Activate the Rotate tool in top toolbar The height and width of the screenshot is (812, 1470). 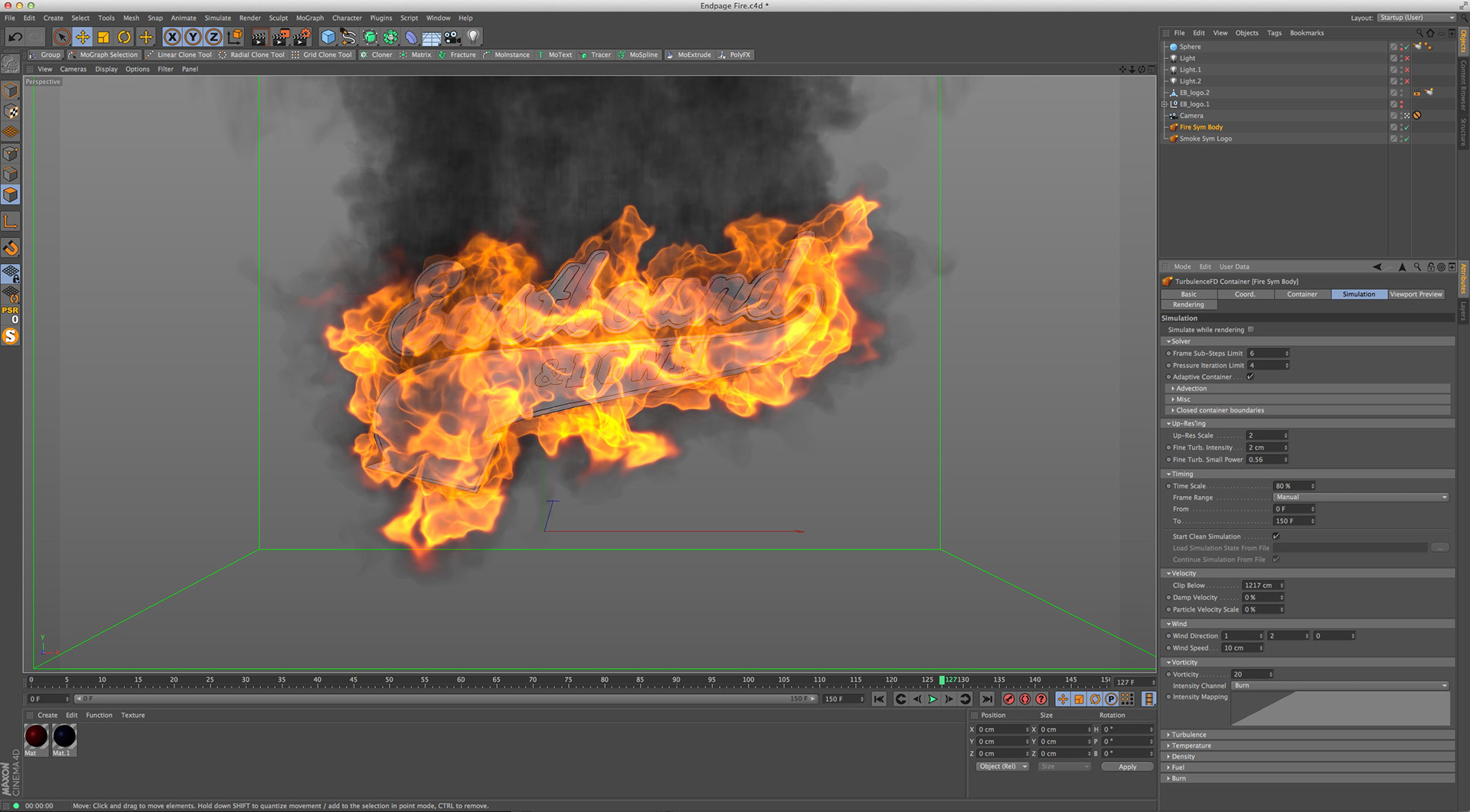[x=124, y=37]
